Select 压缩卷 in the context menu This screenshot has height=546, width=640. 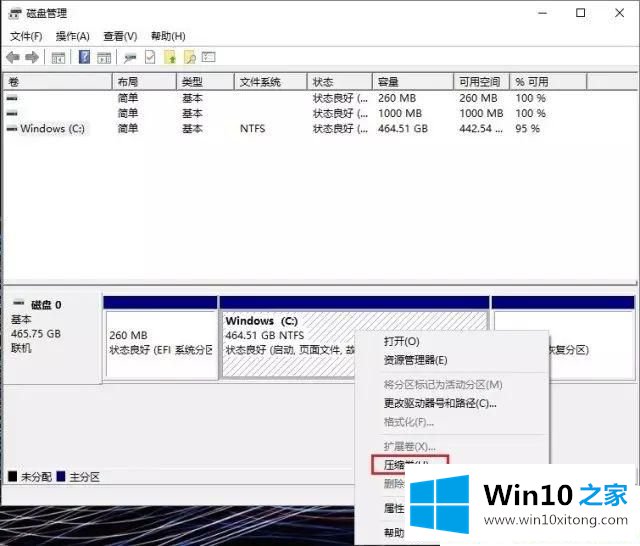(410, 465)
